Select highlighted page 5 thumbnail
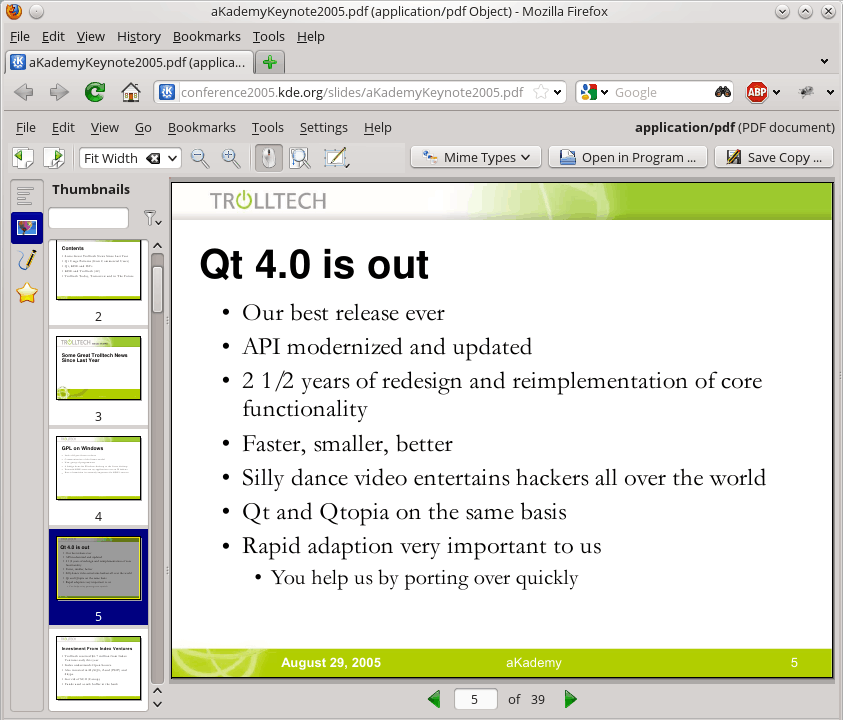Viewport: 843px width, 720px height. [98, 577]
